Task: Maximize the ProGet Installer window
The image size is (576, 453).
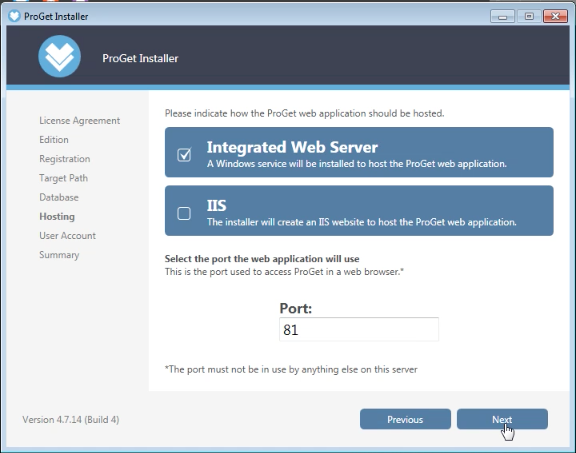Action: pyautogui.click(x=529, y=17)
